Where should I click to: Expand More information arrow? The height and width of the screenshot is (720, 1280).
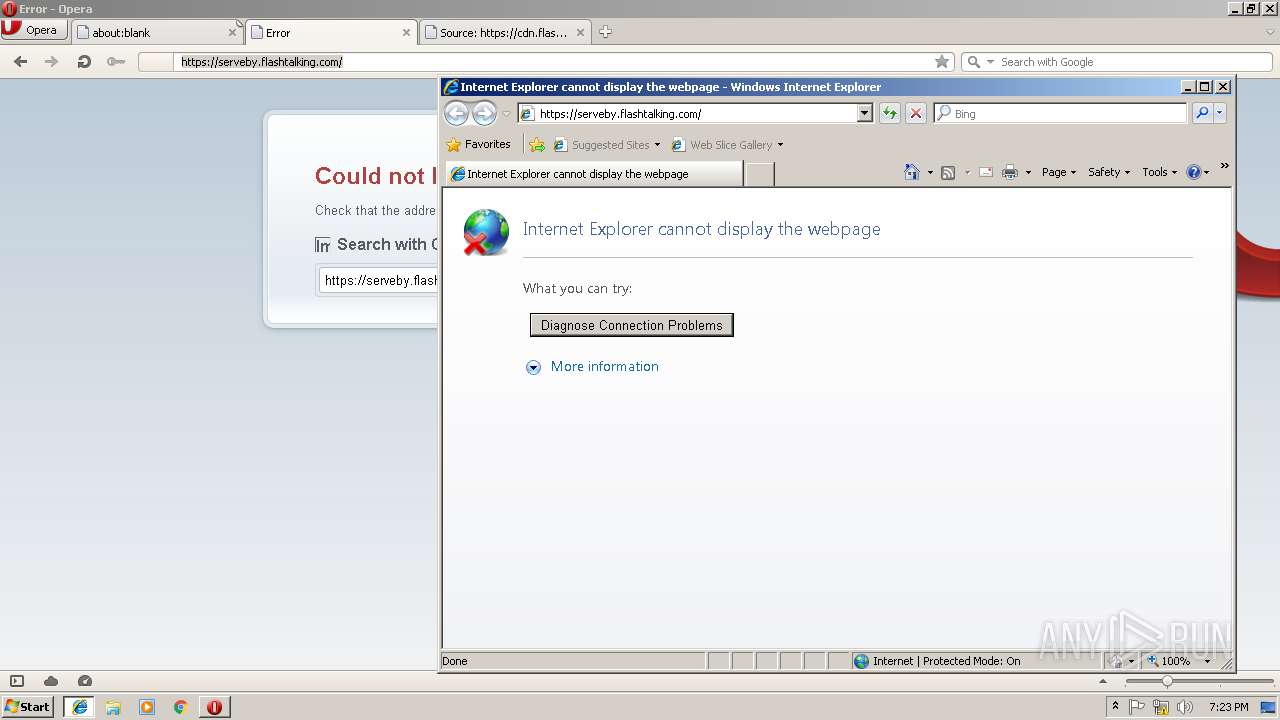click(534, 367)
